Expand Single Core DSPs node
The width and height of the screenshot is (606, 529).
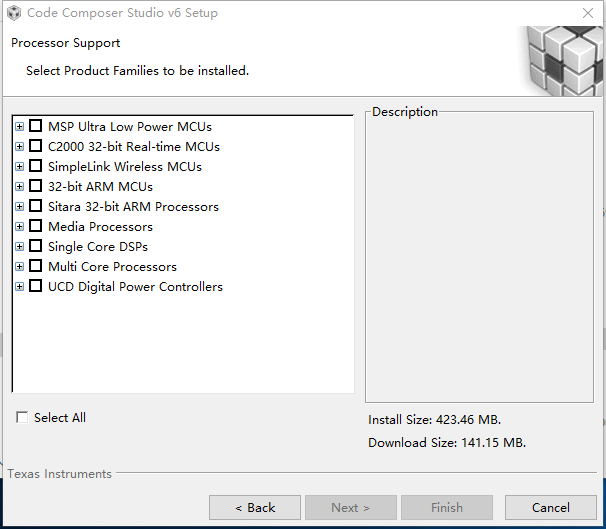tap(19, 247)
